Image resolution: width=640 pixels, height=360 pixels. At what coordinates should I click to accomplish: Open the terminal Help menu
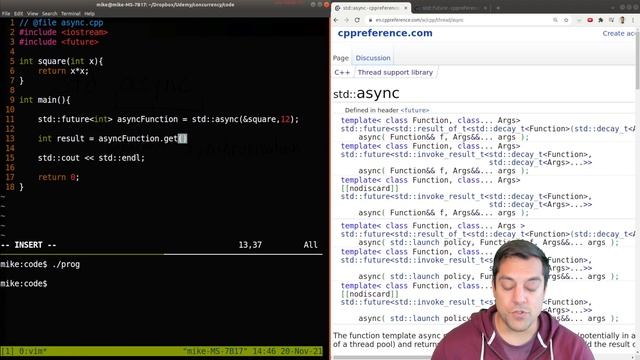coord(89,13)
